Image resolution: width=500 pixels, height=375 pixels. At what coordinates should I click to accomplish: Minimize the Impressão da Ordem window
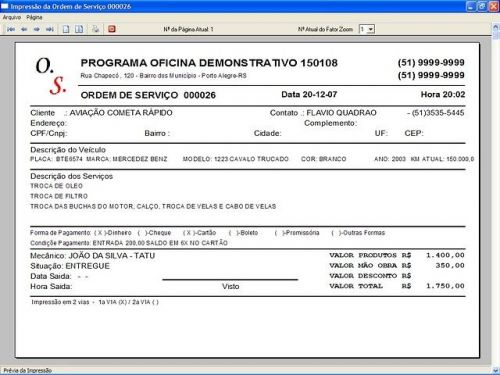[x=471, y=6]
